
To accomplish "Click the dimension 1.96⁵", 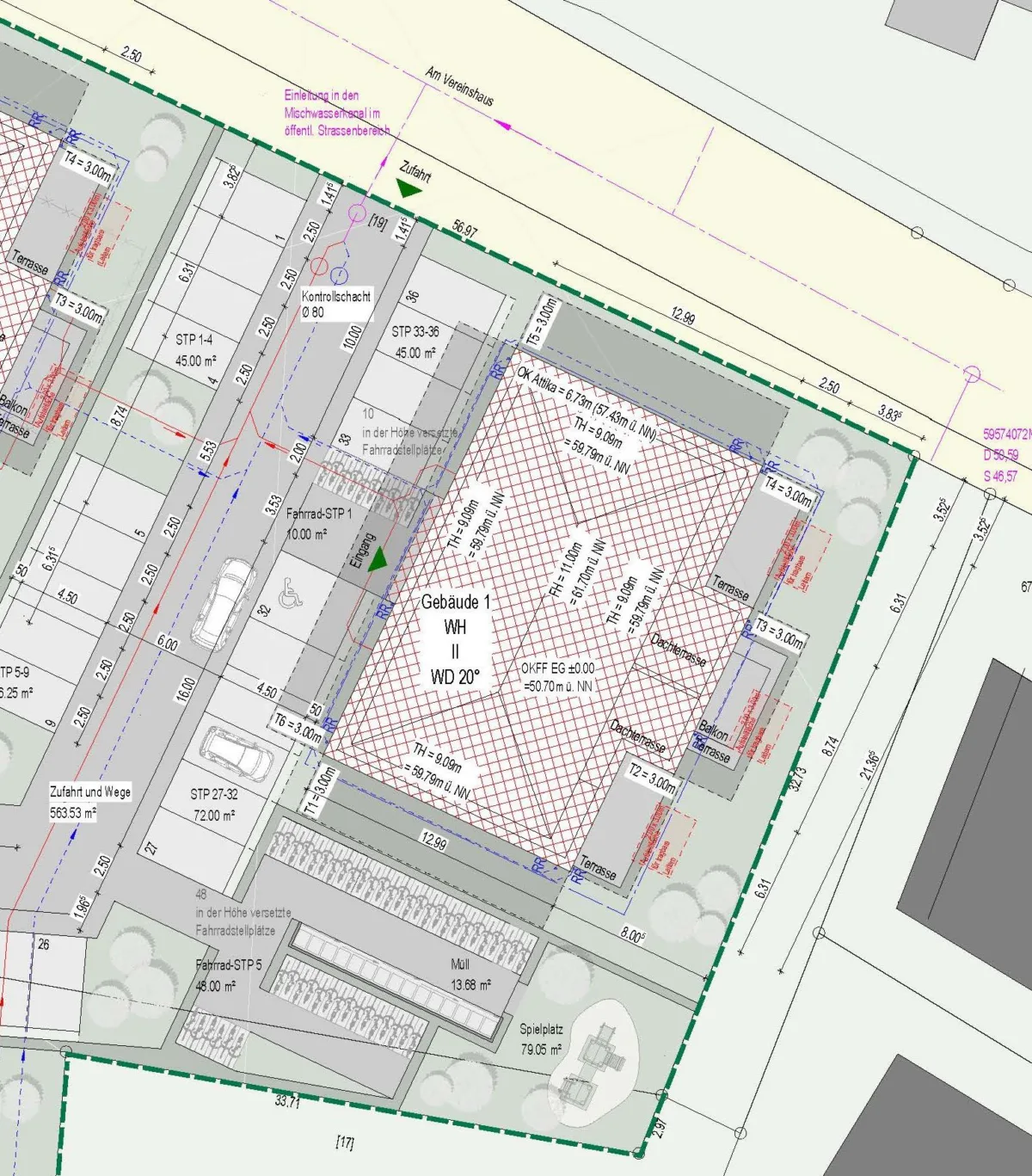I will [x=83, y=907].
